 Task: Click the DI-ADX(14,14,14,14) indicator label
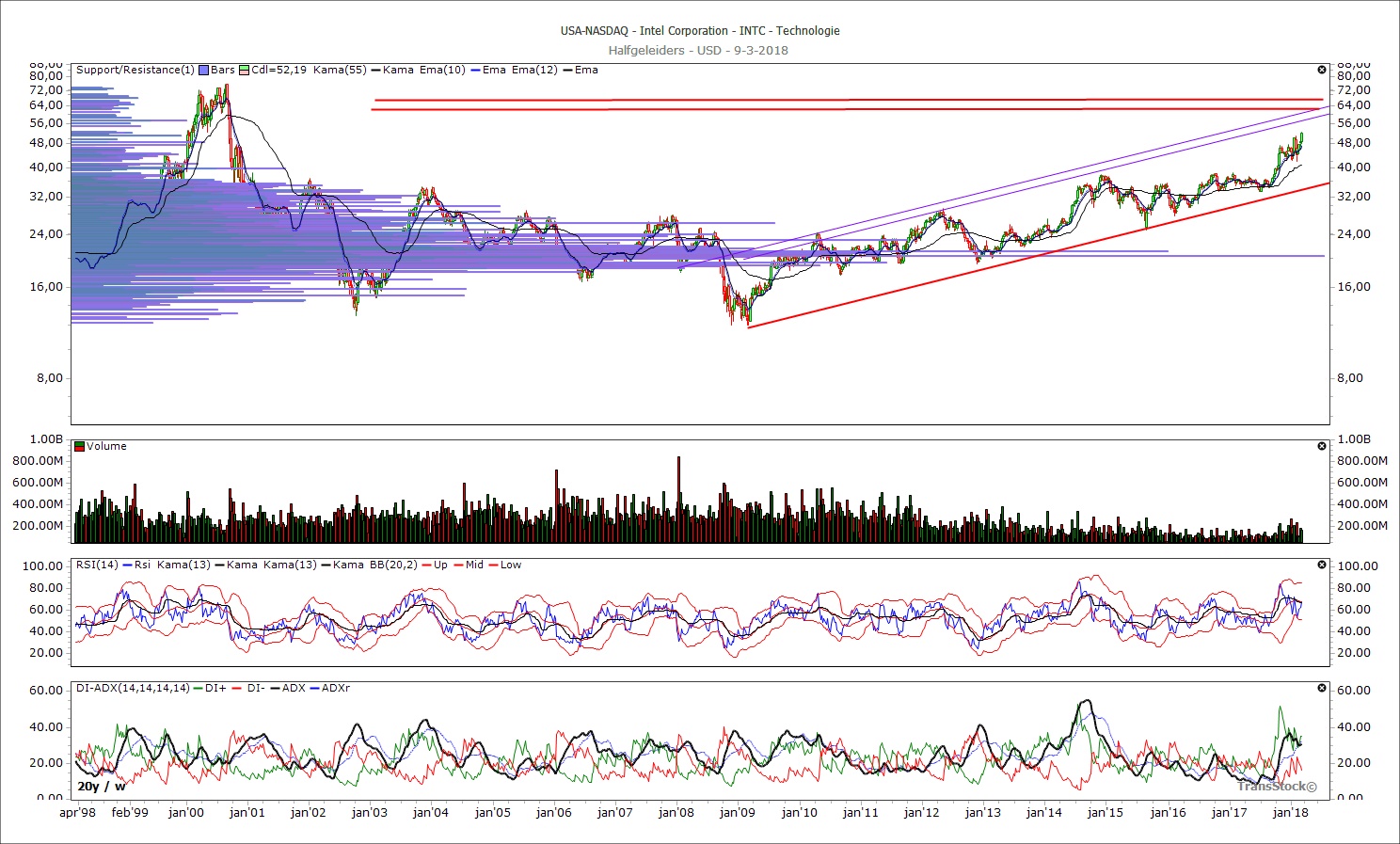point(133,688)
